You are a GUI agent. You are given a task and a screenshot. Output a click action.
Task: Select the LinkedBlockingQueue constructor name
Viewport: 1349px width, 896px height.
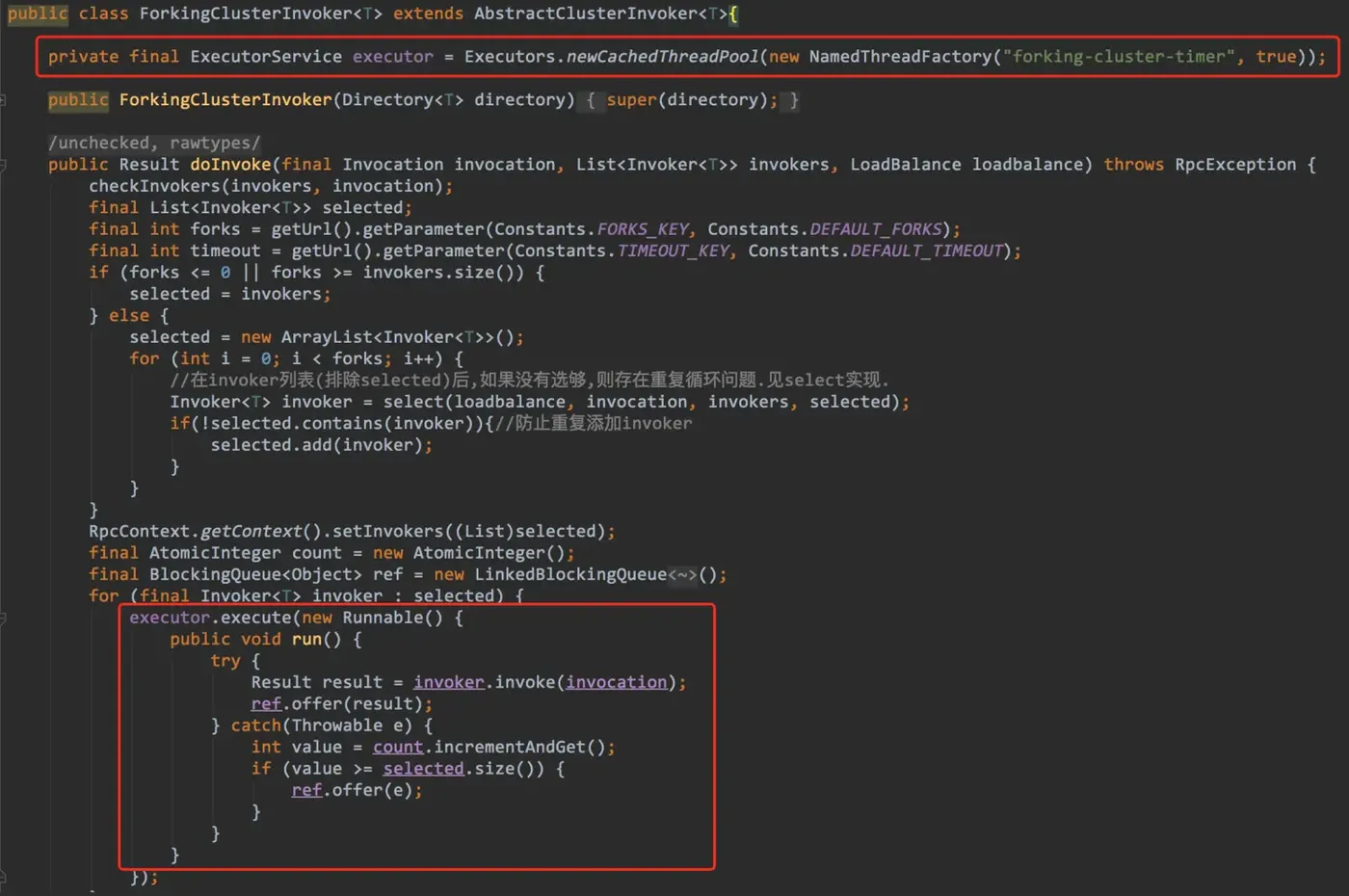tap(570, 575)
